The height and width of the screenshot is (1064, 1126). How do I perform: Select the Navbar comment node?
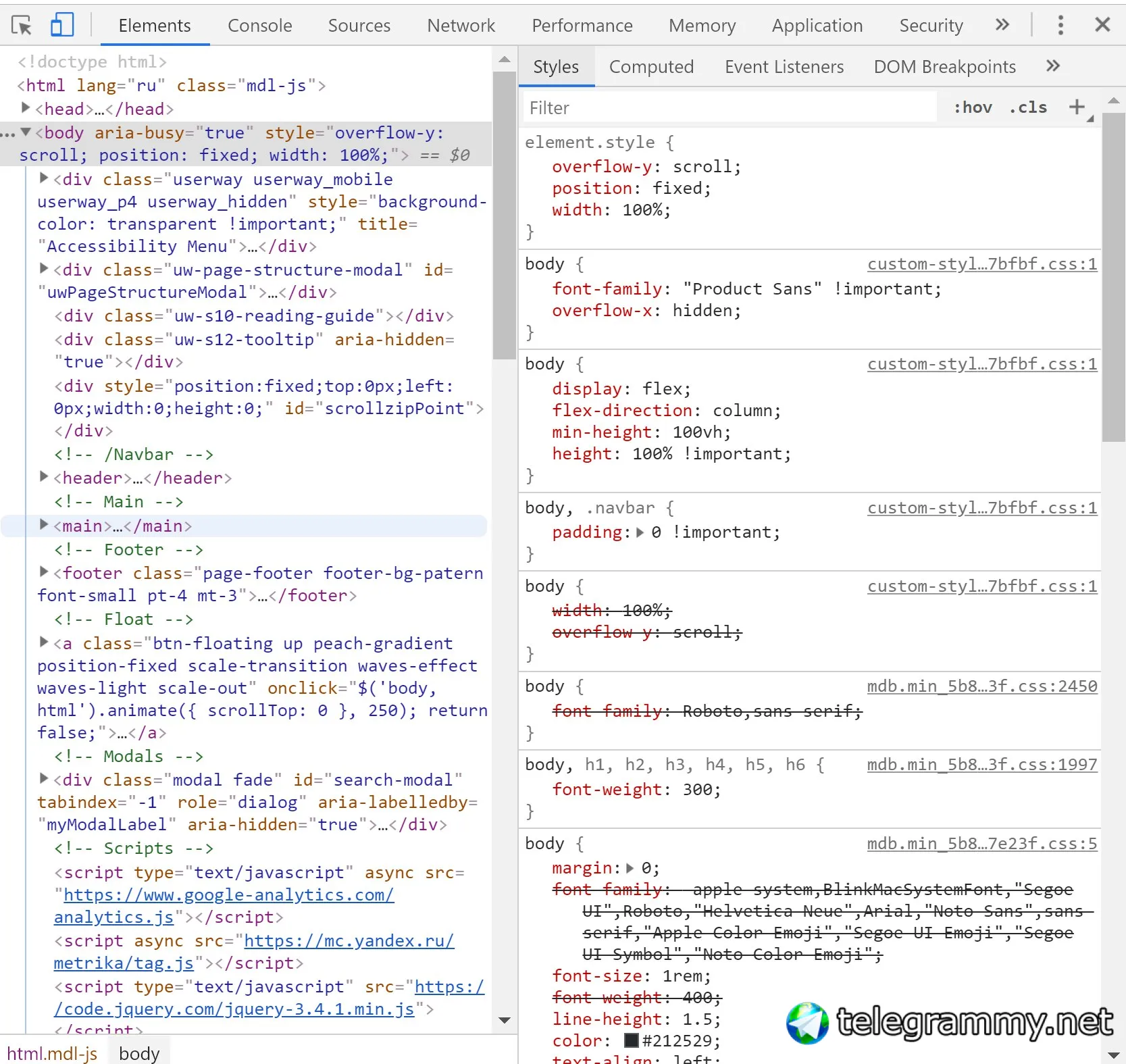click(x=134, y=455)
